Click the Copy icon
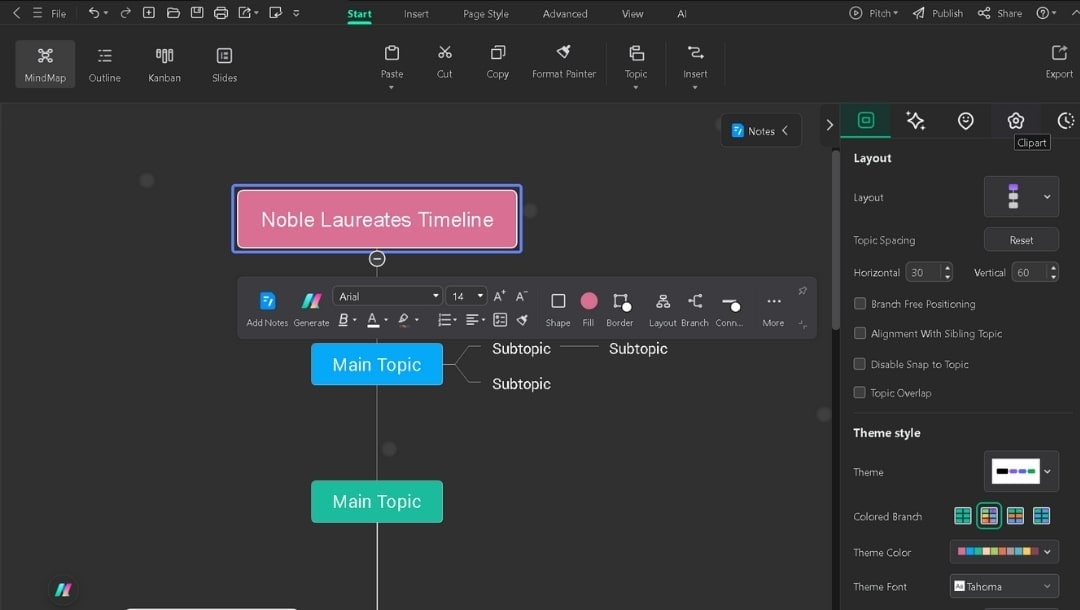Image resolution: width=1080 pixels, height=610 pixels. [x=497, y=53]
